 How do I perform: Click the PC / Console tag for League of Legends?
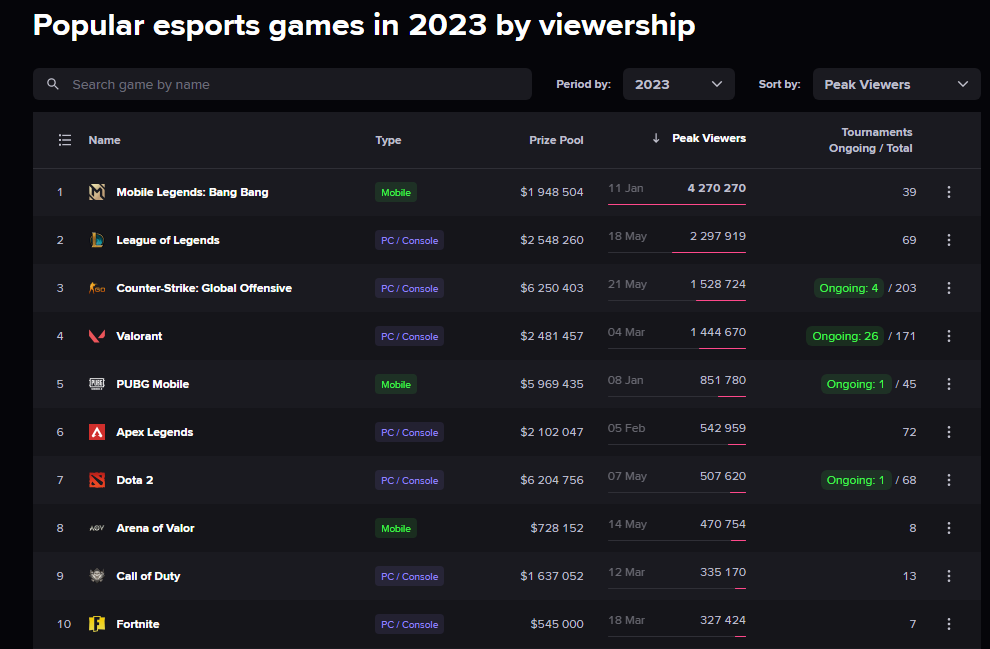[x=409, y=241]
